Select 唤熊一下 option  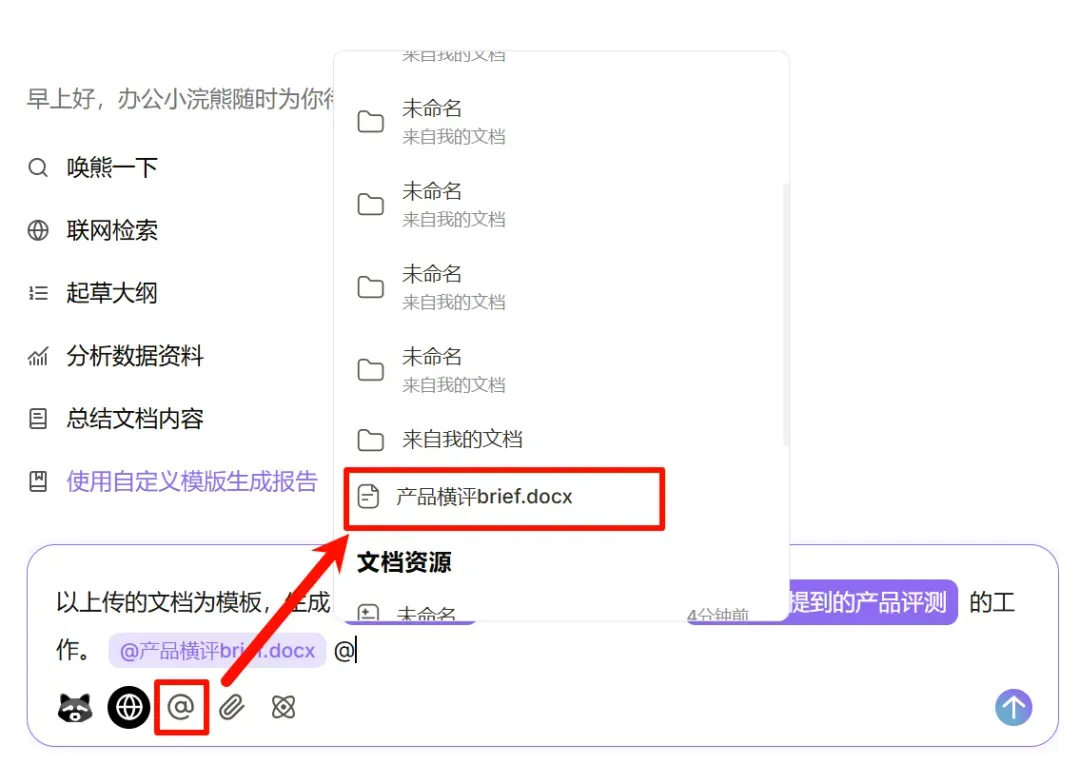[x=112, y=167]
